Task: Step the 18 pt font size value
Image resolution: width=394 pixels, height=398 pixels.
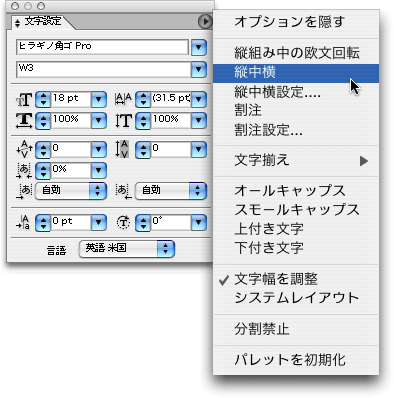Action: 43,99
